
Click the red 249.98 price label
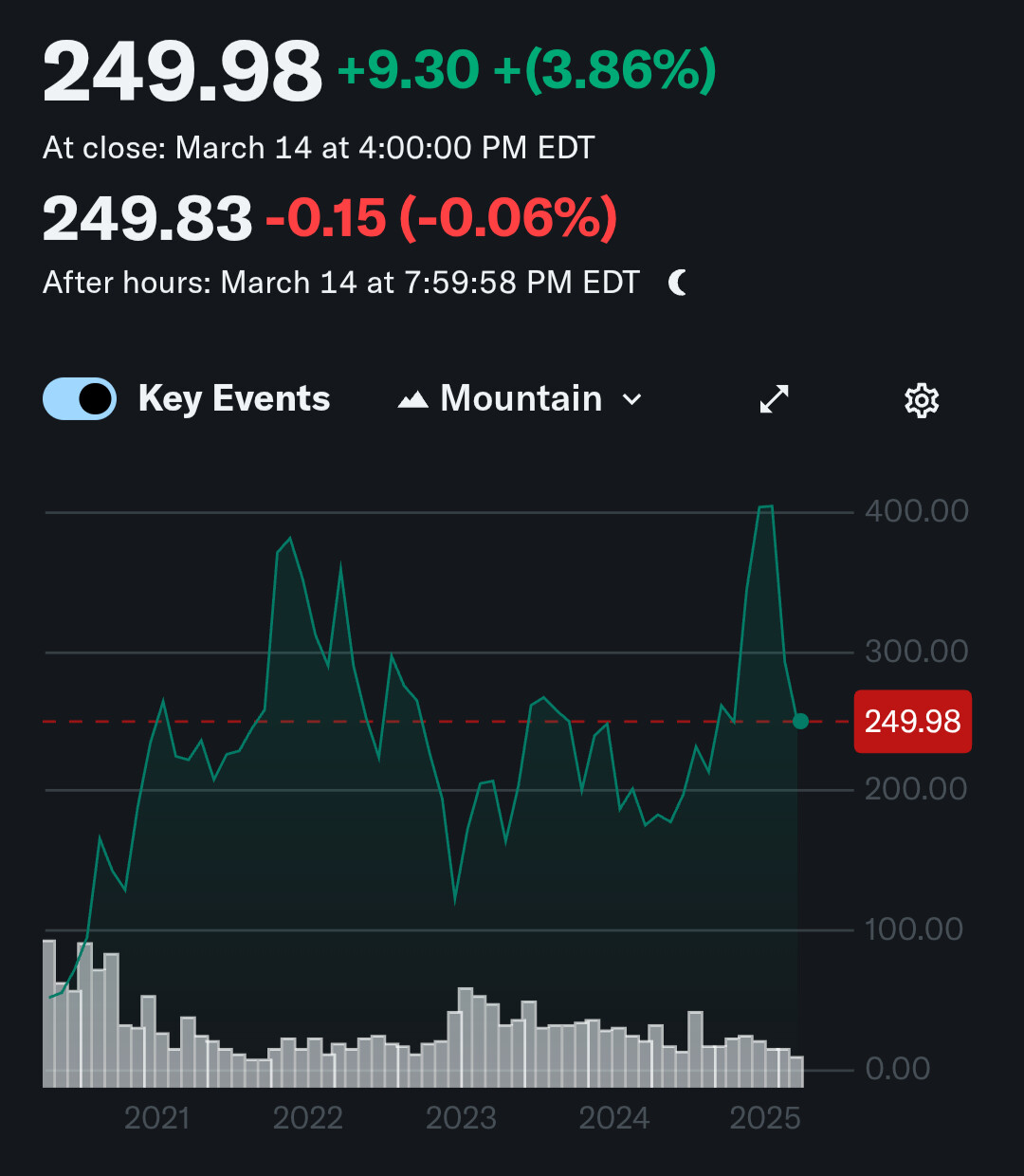(x=912, y=722)
